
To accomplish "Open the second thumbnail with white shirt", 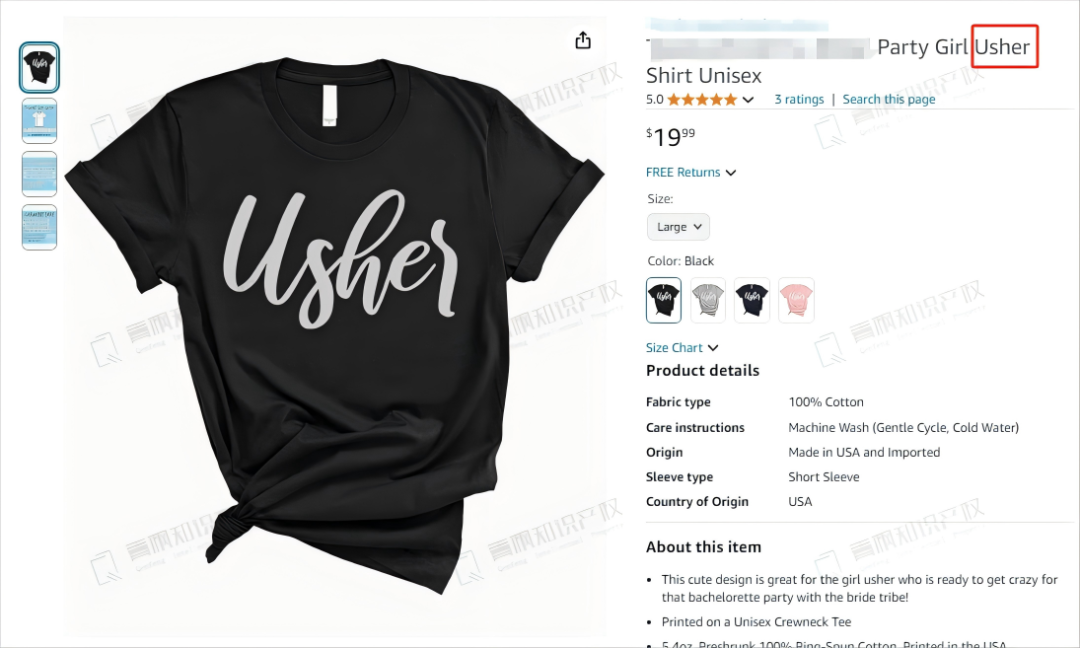I will point(39,121).
